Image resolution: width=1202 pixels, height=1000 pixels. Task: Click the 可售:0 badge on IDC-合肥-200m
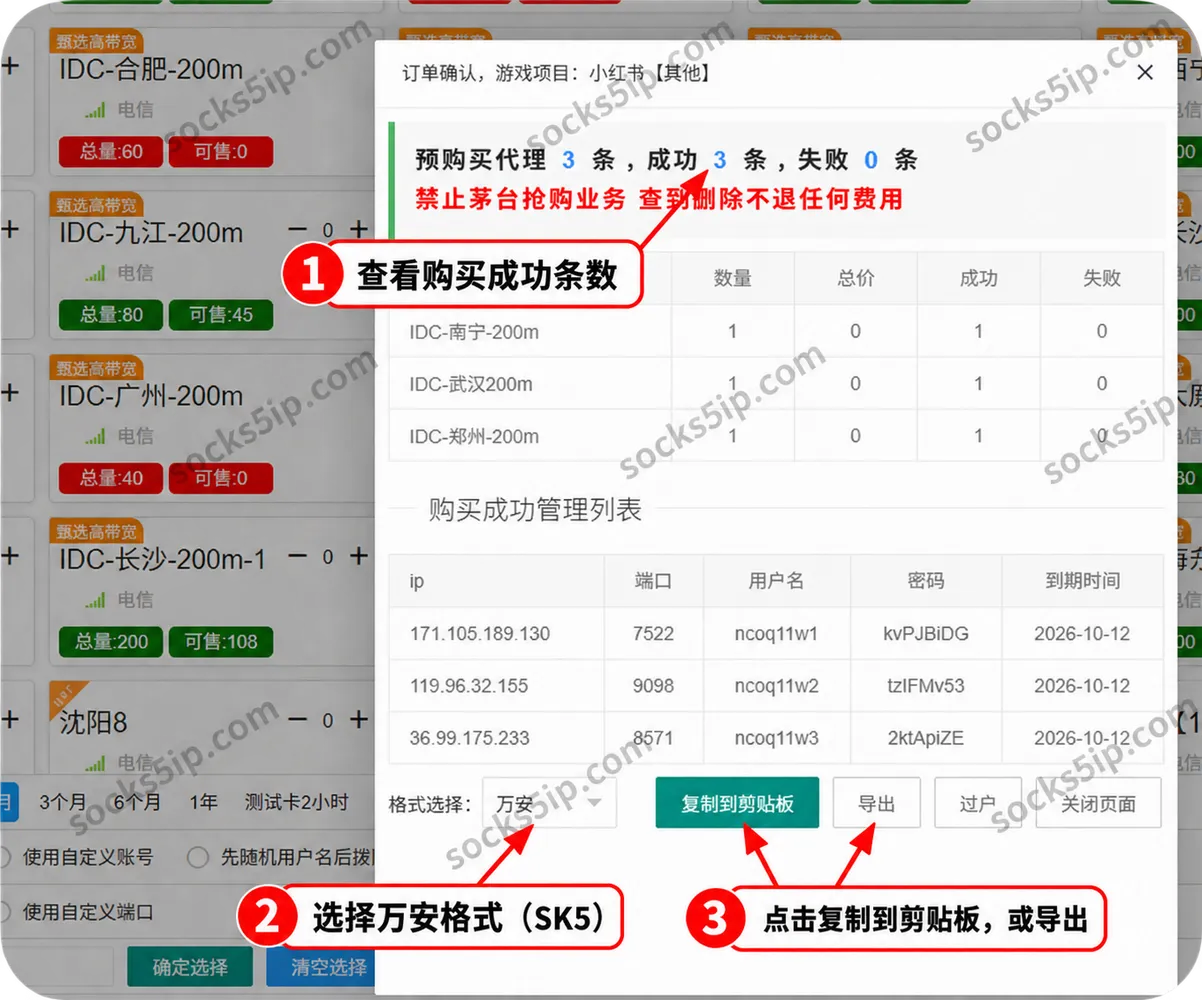pyautogui.click(x=221, y=152)
